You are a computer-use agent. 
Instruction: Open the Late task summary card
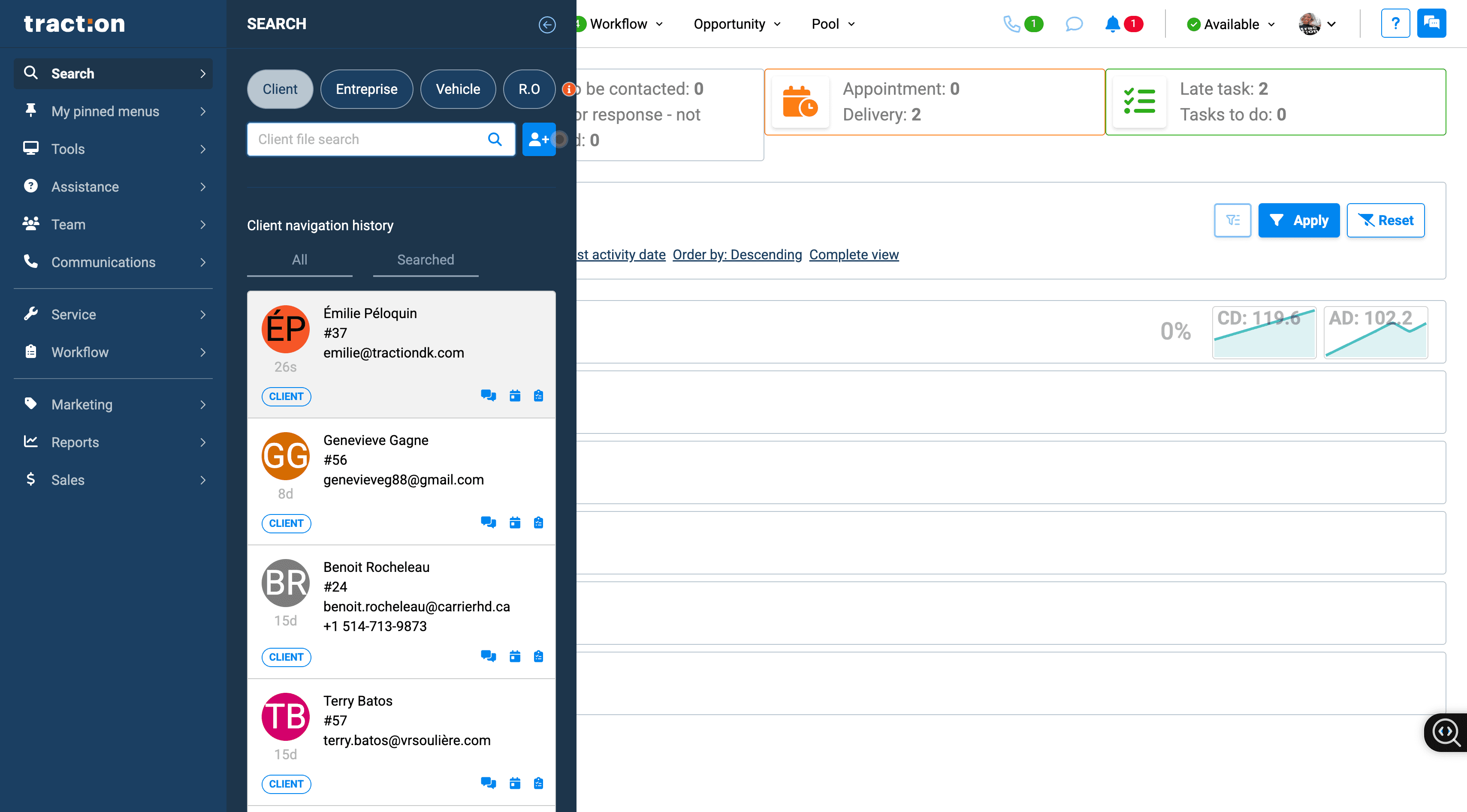pos(1276,102)
